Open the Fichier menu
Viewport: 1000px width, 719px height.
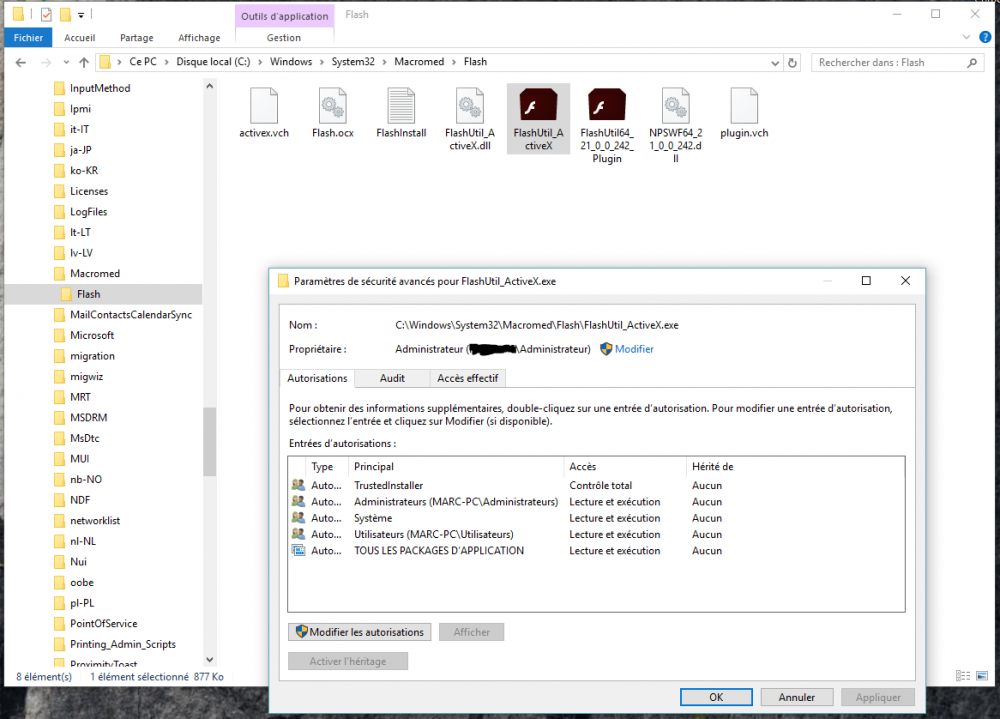pos(28,38)
